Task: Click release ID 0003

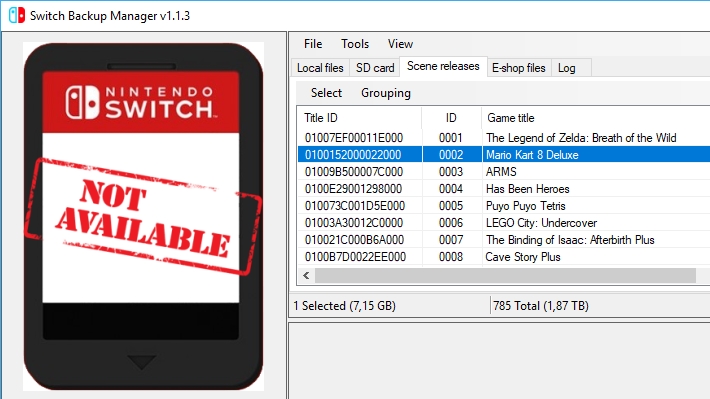Action: 451,172
